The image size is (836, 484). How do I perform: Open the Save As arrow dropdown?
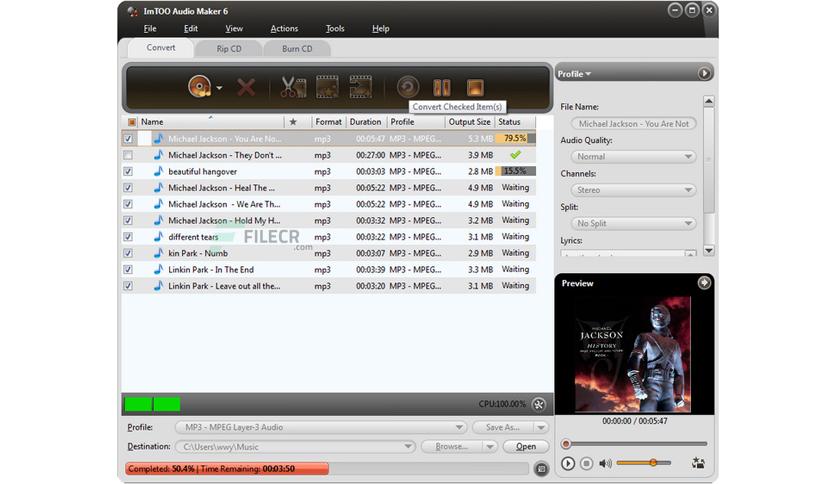click(x=541, y=427)
